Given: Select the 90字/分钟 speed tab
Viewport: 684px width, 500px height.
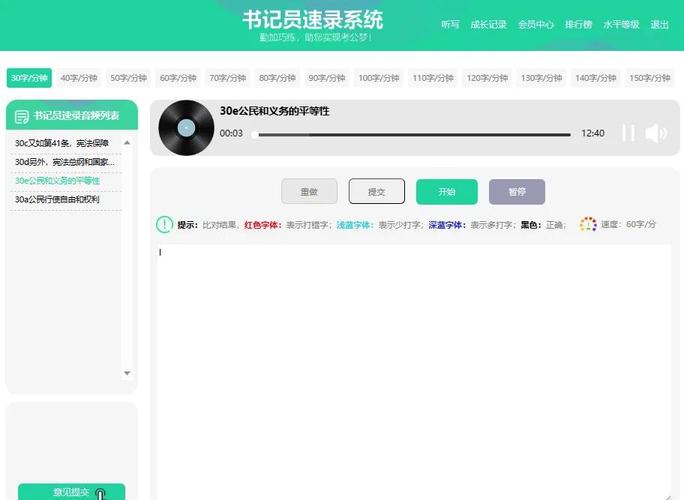Looking at the screenshot, I should [x=327, y=78].
